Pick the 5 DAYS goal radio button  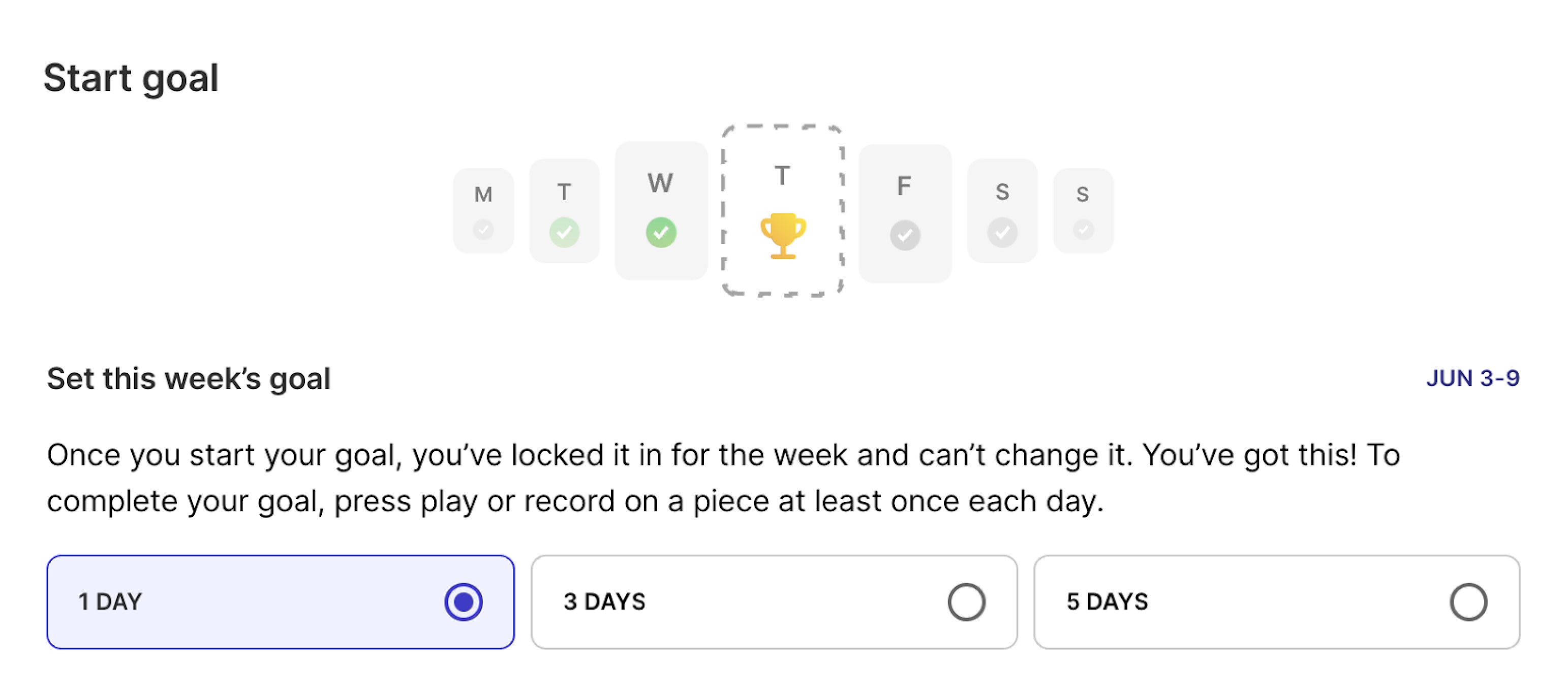click(x=1468, y=601)
